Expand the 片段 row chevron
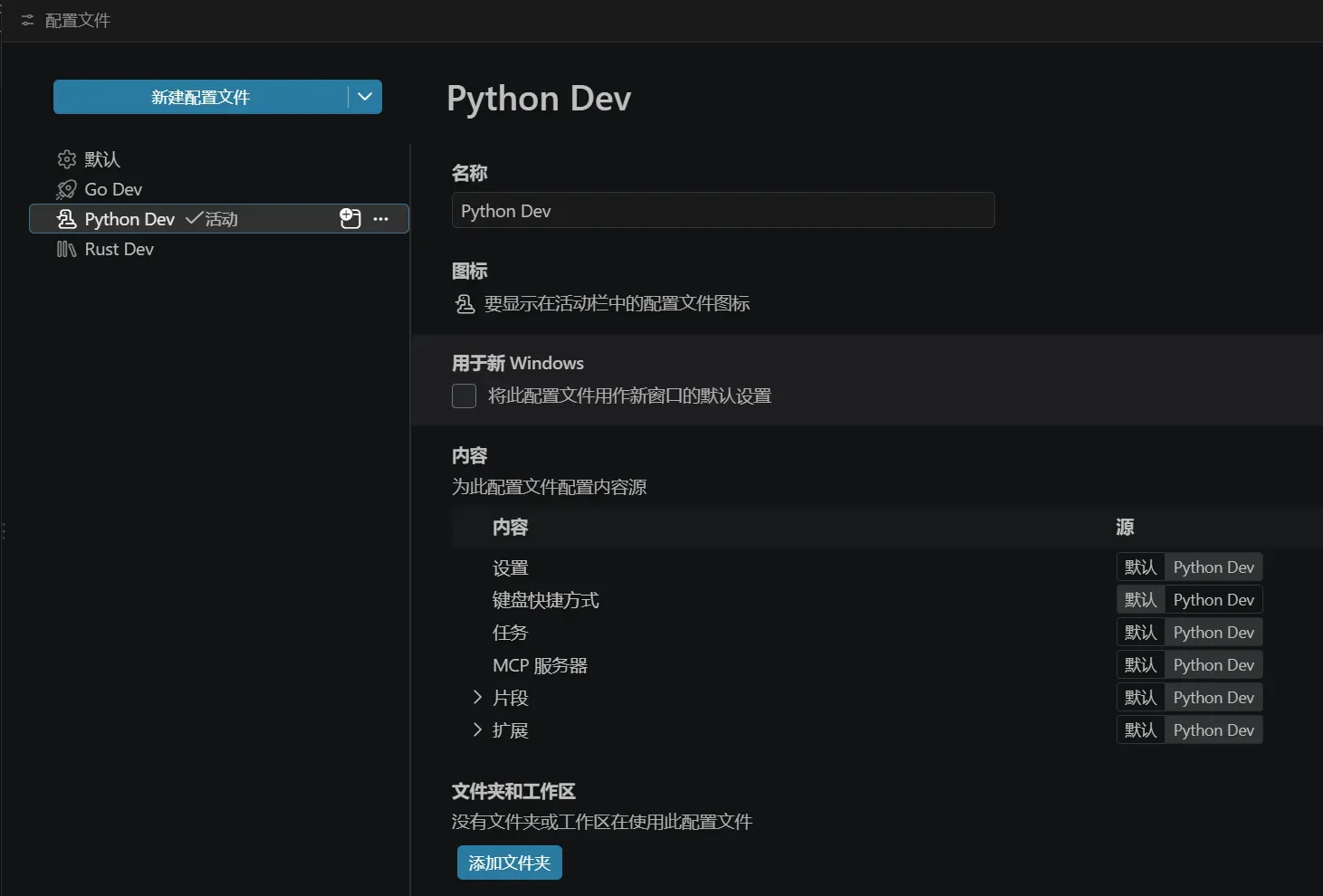 [477, 697]
